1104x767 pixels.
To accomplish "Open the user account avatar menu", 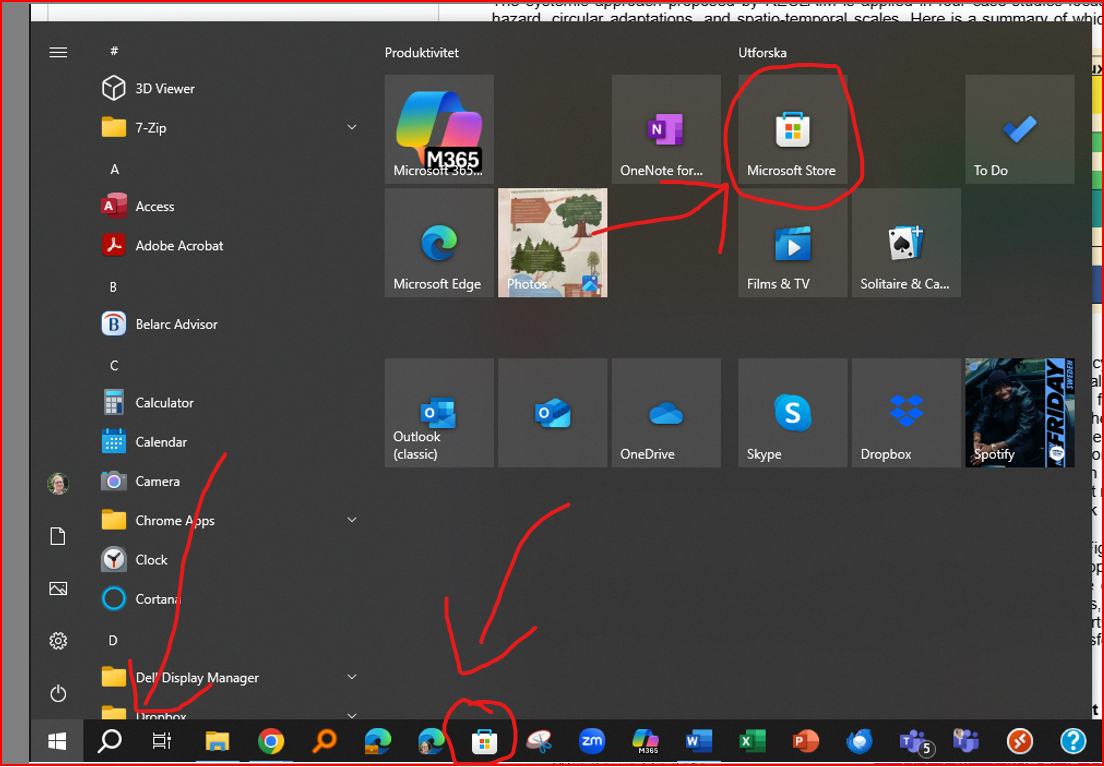I will (x=58, y=484).
